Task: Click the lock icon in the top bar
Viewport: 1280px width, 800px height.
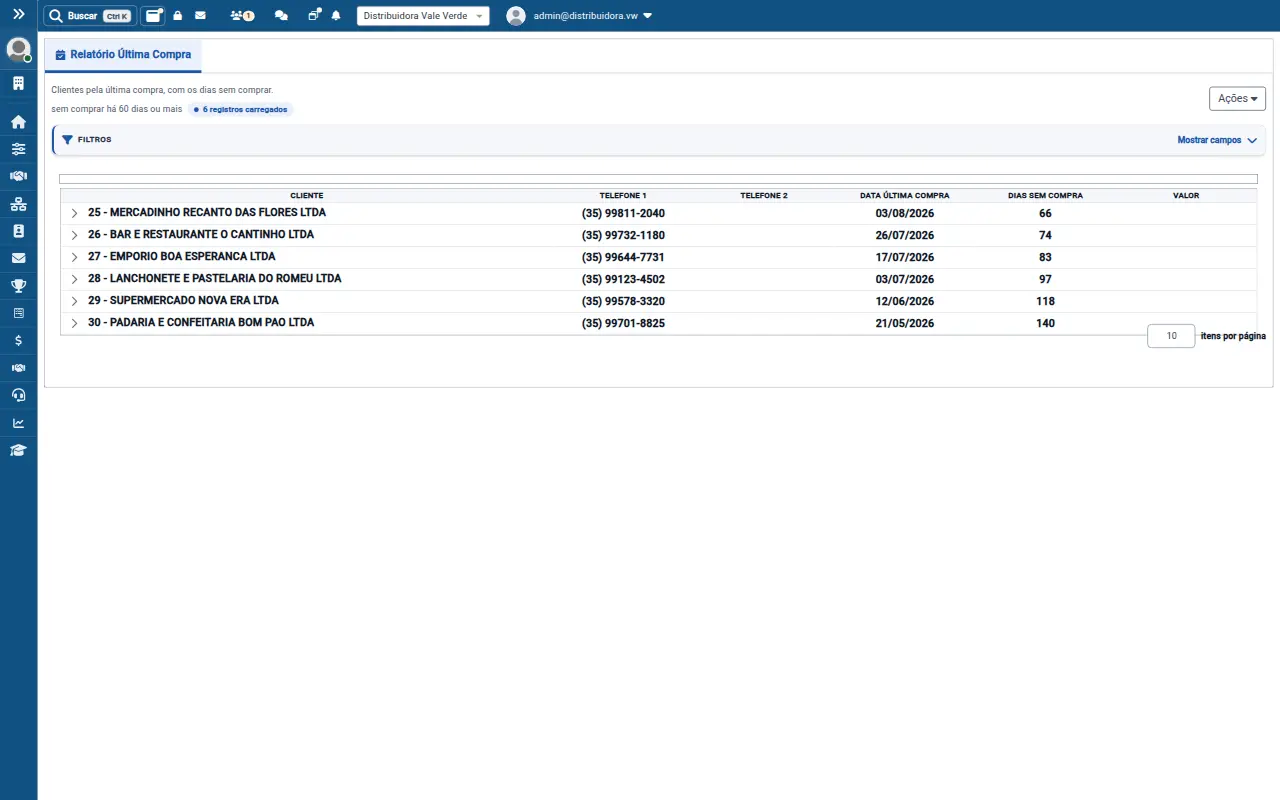Action: click(178, 16)
